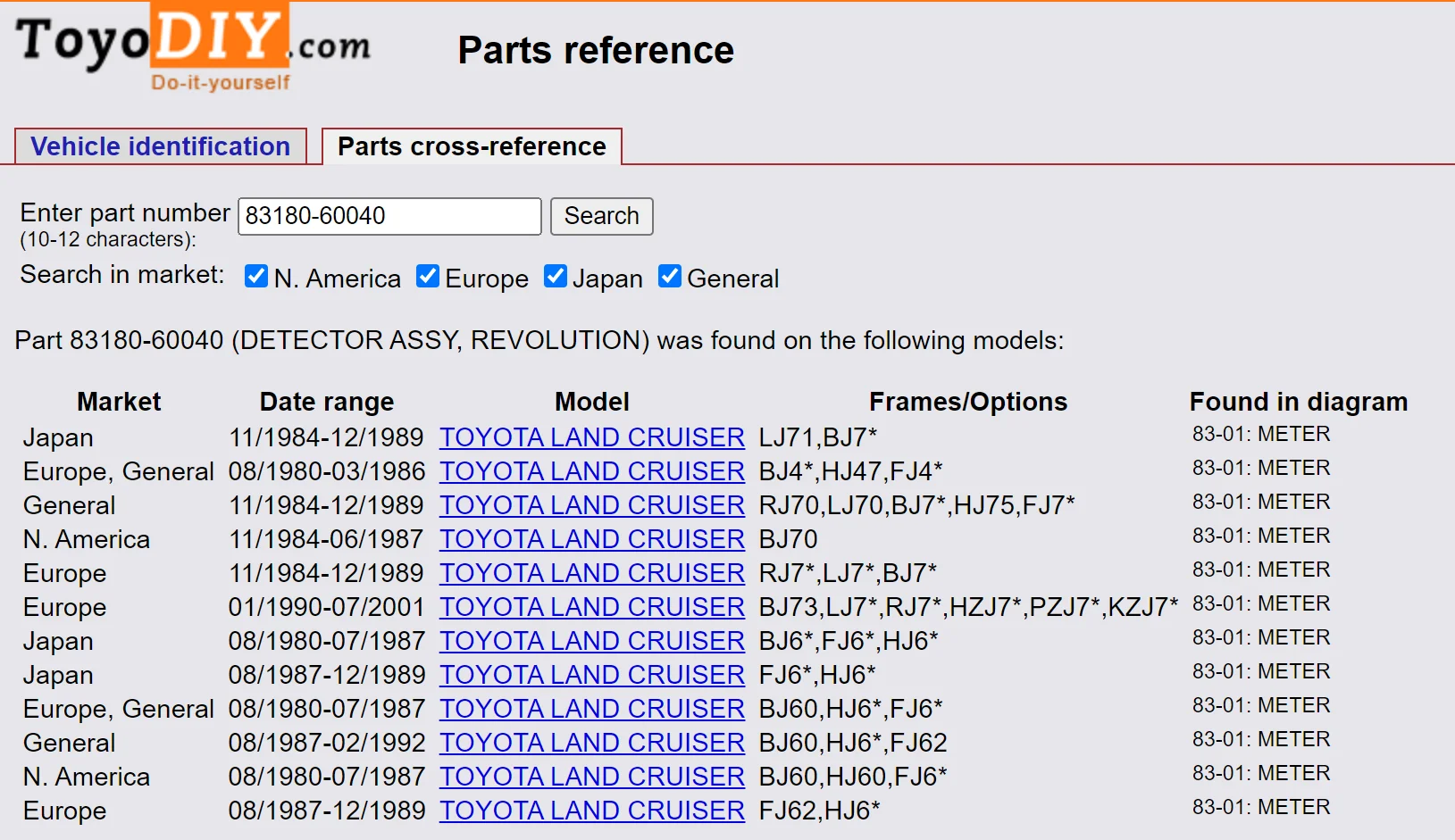The image size is (1455, 840).
Task: Open Land Cruiser link for BJ6*,FJ6*,HJ6* frames
Action: [x=591, y=641]
